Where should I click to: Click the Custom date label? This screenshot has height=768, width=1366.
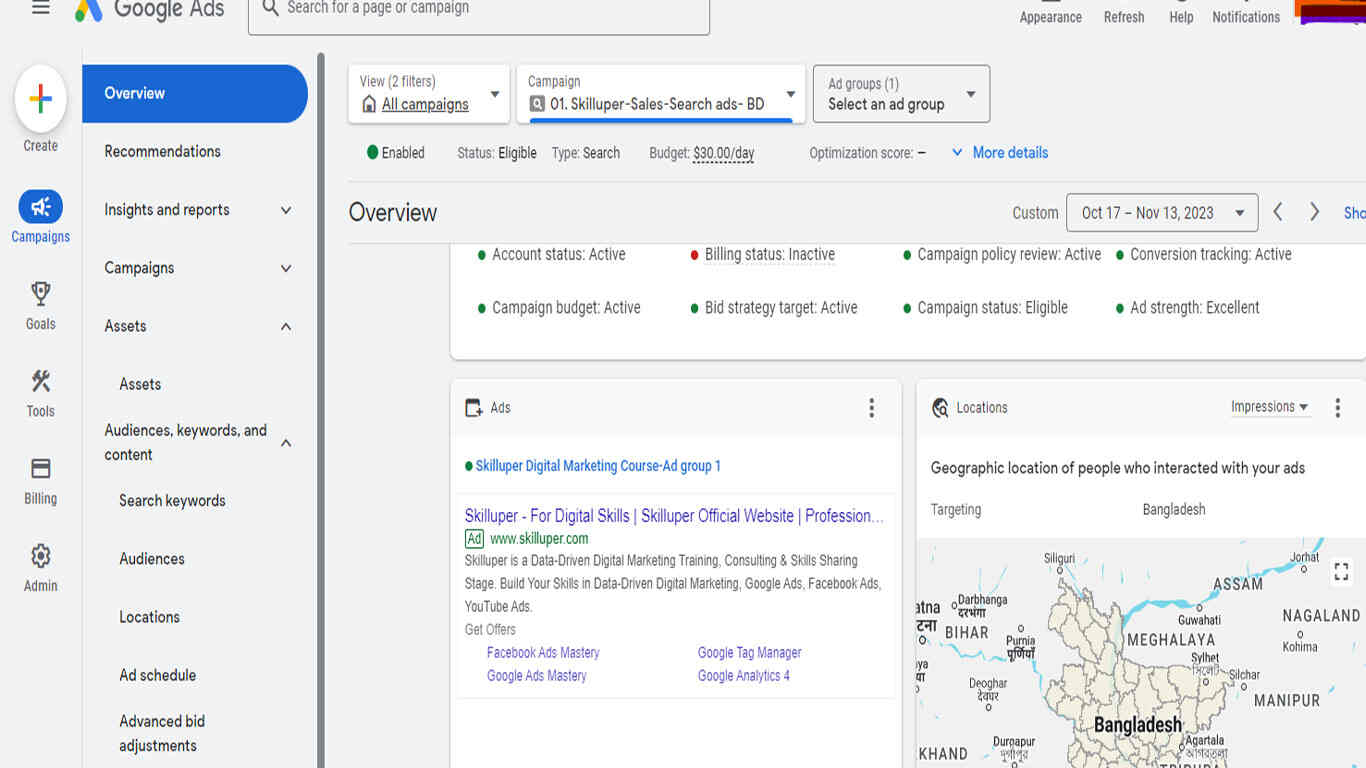tap(1035, 213)
